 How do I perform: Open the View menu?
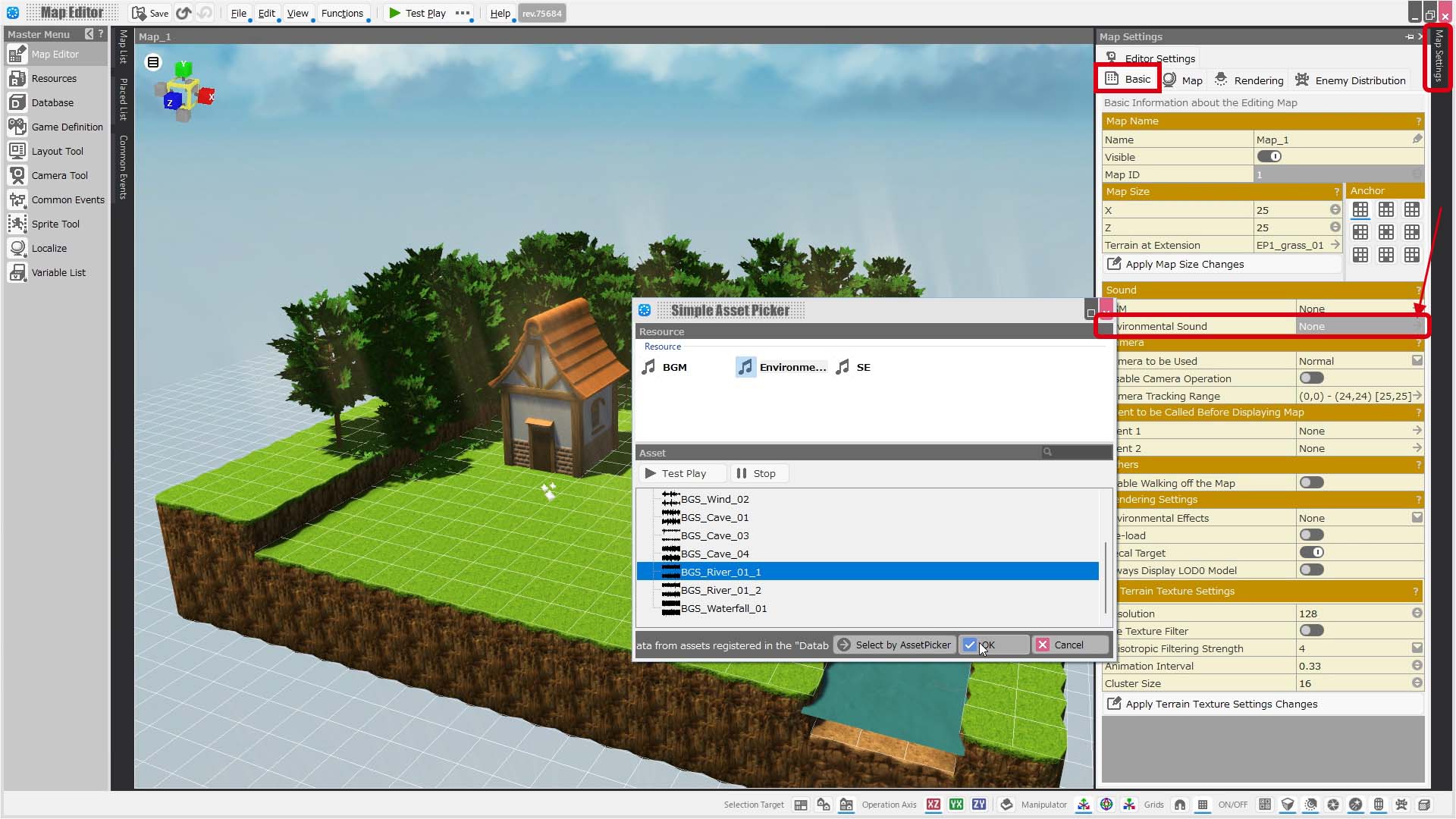[297, 13]
